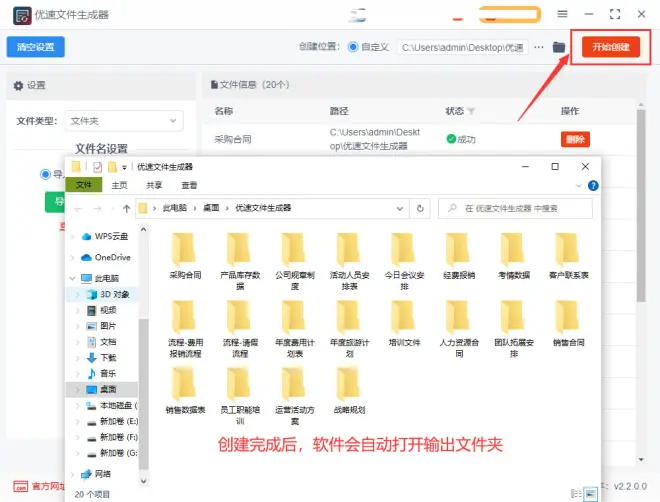The image size is (660, 502).
Task: Select the 年度费用计划表 folder
Action: click(295, 329)
